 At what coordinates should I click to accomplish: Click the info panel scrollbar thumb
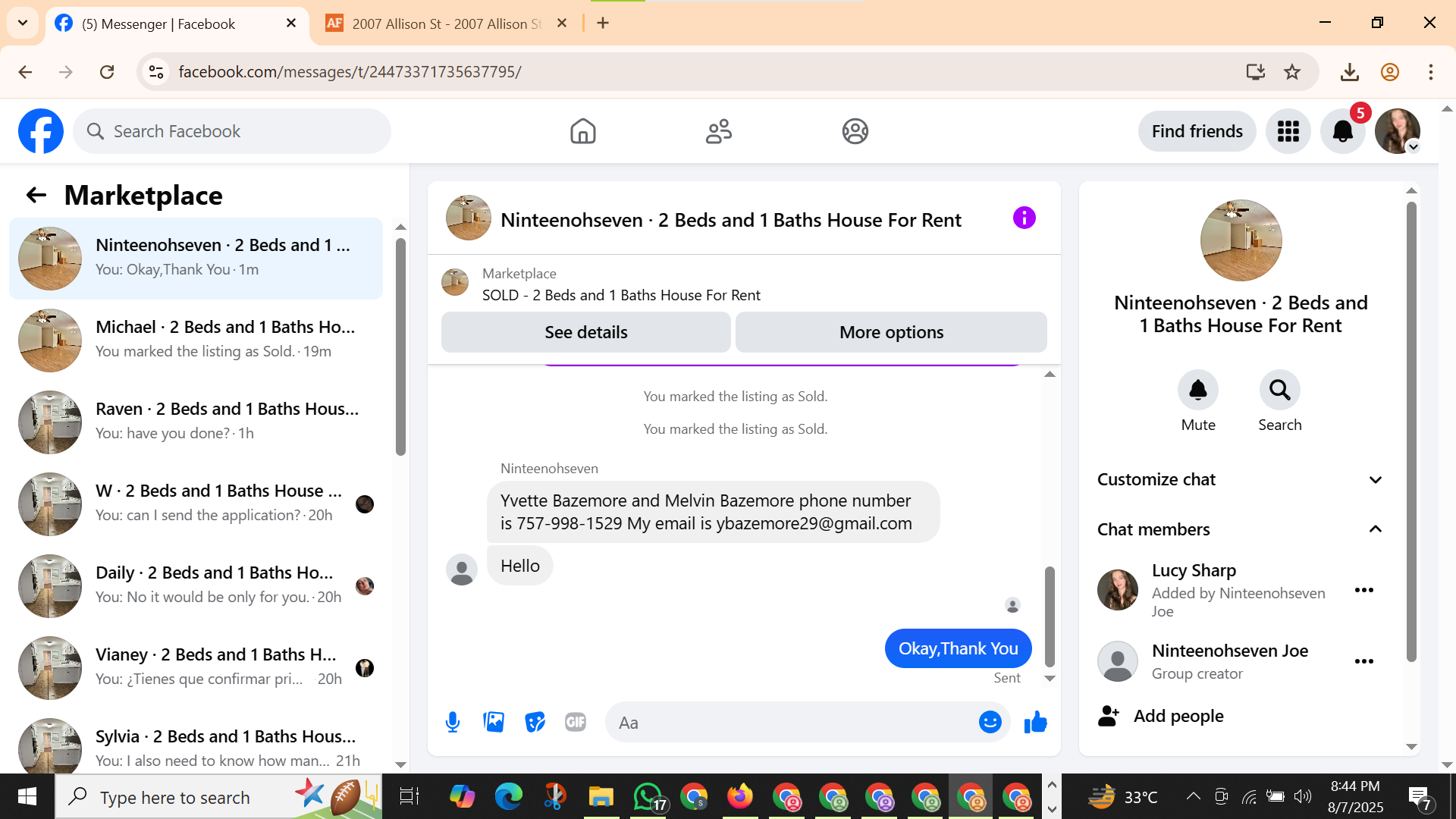[x=1411, y=431]
